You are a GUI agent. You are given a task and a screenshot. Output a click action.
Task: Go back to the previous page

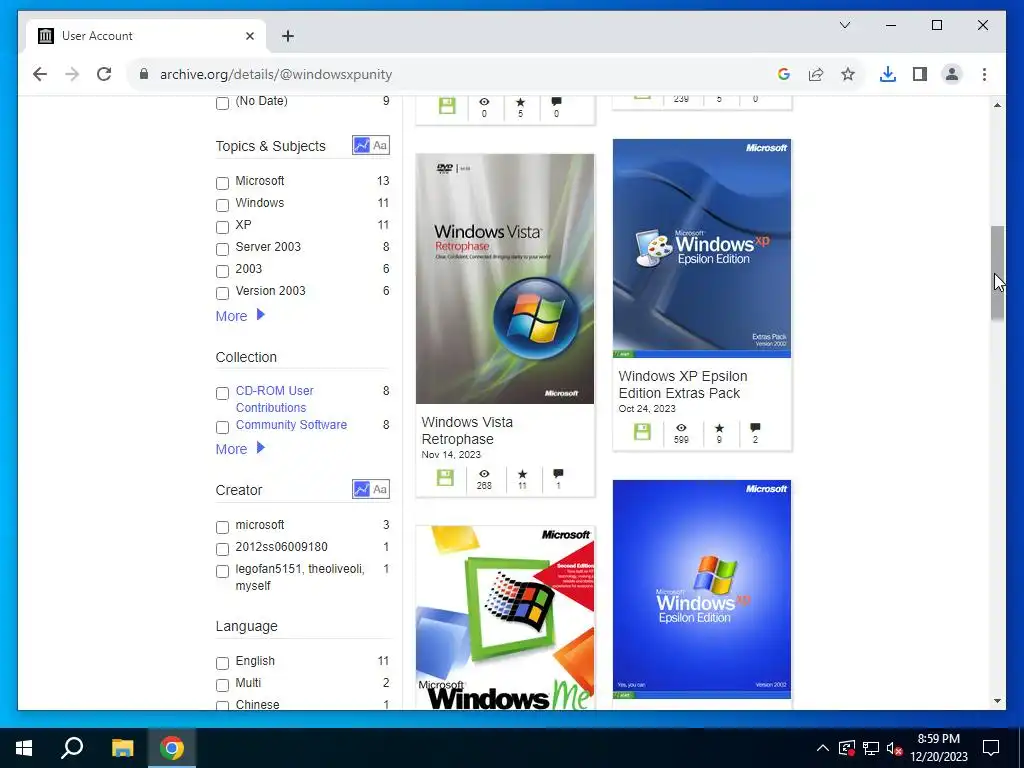(x=40, y=74)
